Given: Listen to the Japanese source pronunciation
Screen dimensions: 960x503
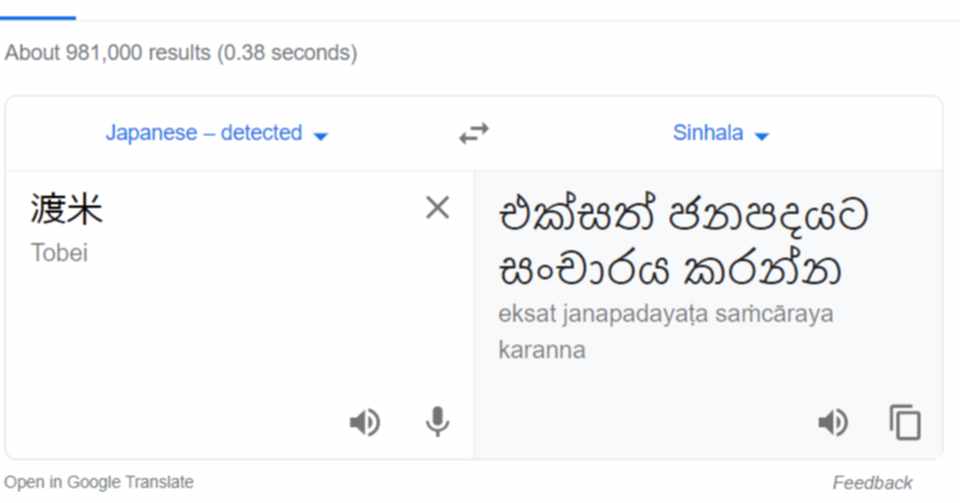Looking at the screenshot, I should [364, 423].
